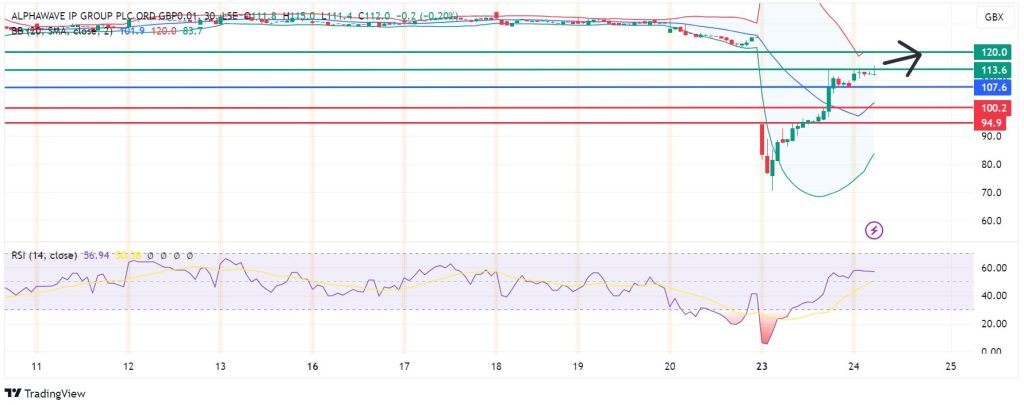Click the TradingView logo
The width and height of the screenshot is (1024, 405).
coord(45,393)
